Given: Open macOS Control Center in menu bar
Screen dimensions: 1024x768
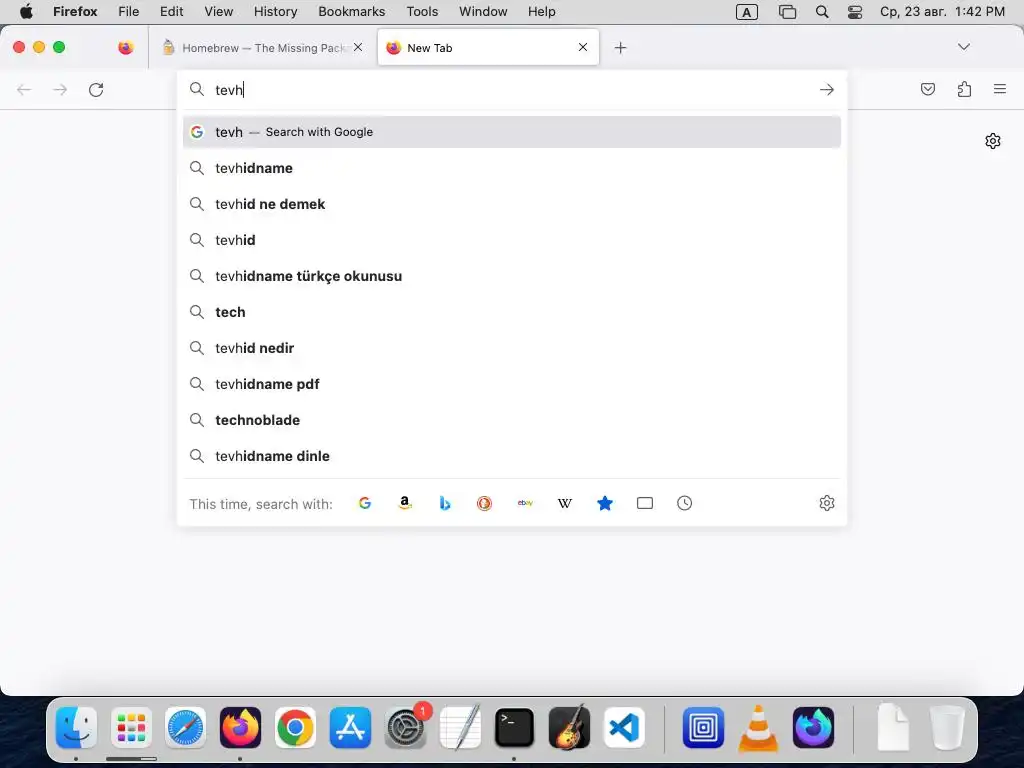Looking at the screenshot, I should 855,12.
